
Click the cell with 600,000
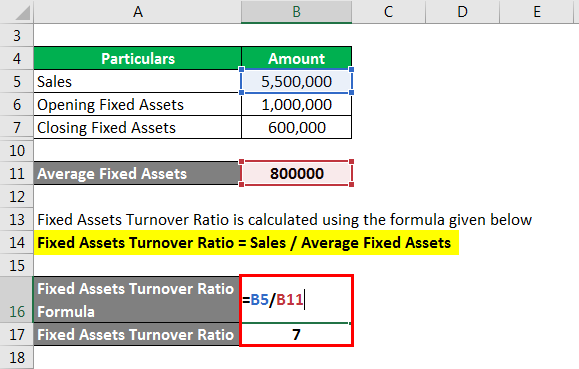(x=297, y=127)
